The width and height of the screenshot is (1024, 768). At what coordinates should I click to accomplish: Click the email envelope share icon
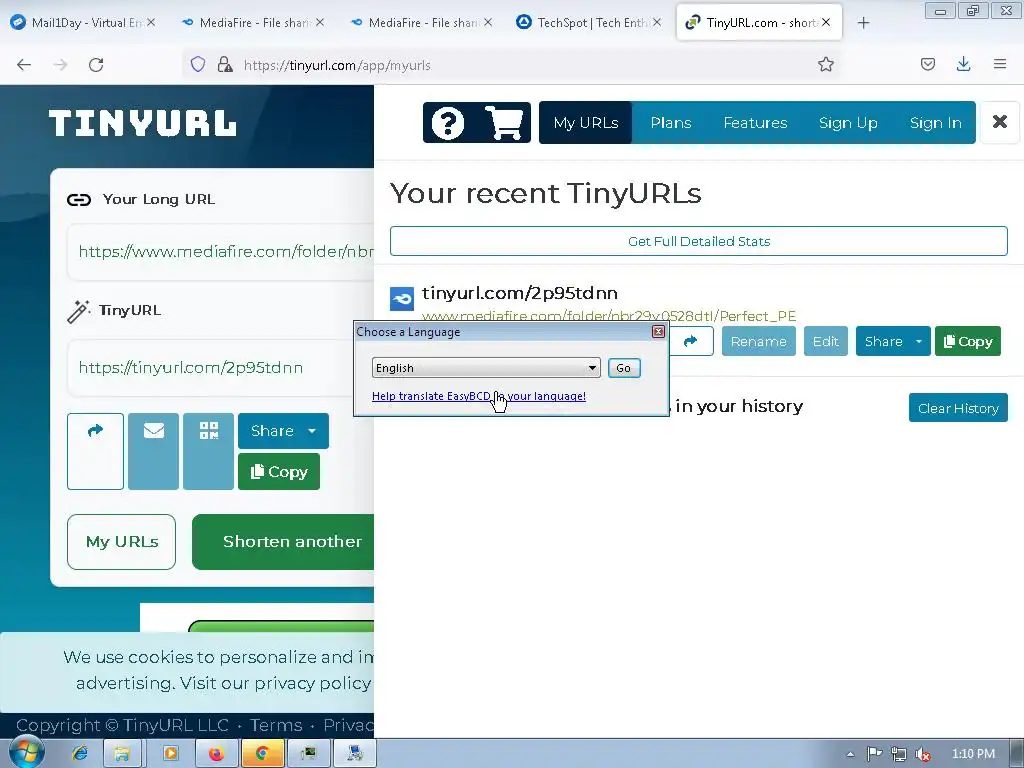(x=153, y=451)
